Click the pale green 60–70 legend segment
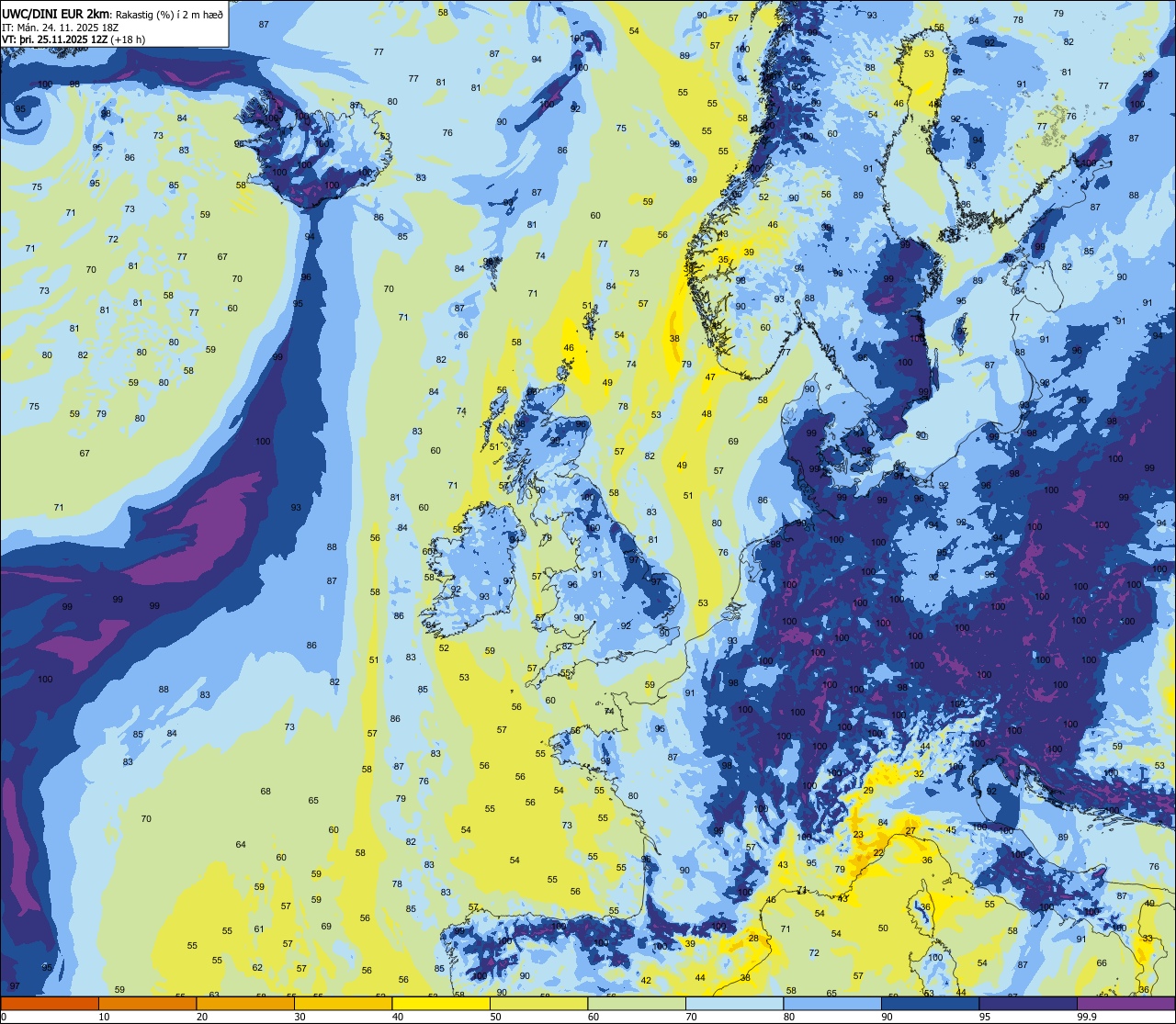Viewport: 1176px width, 1024px height. (637, 1004)
